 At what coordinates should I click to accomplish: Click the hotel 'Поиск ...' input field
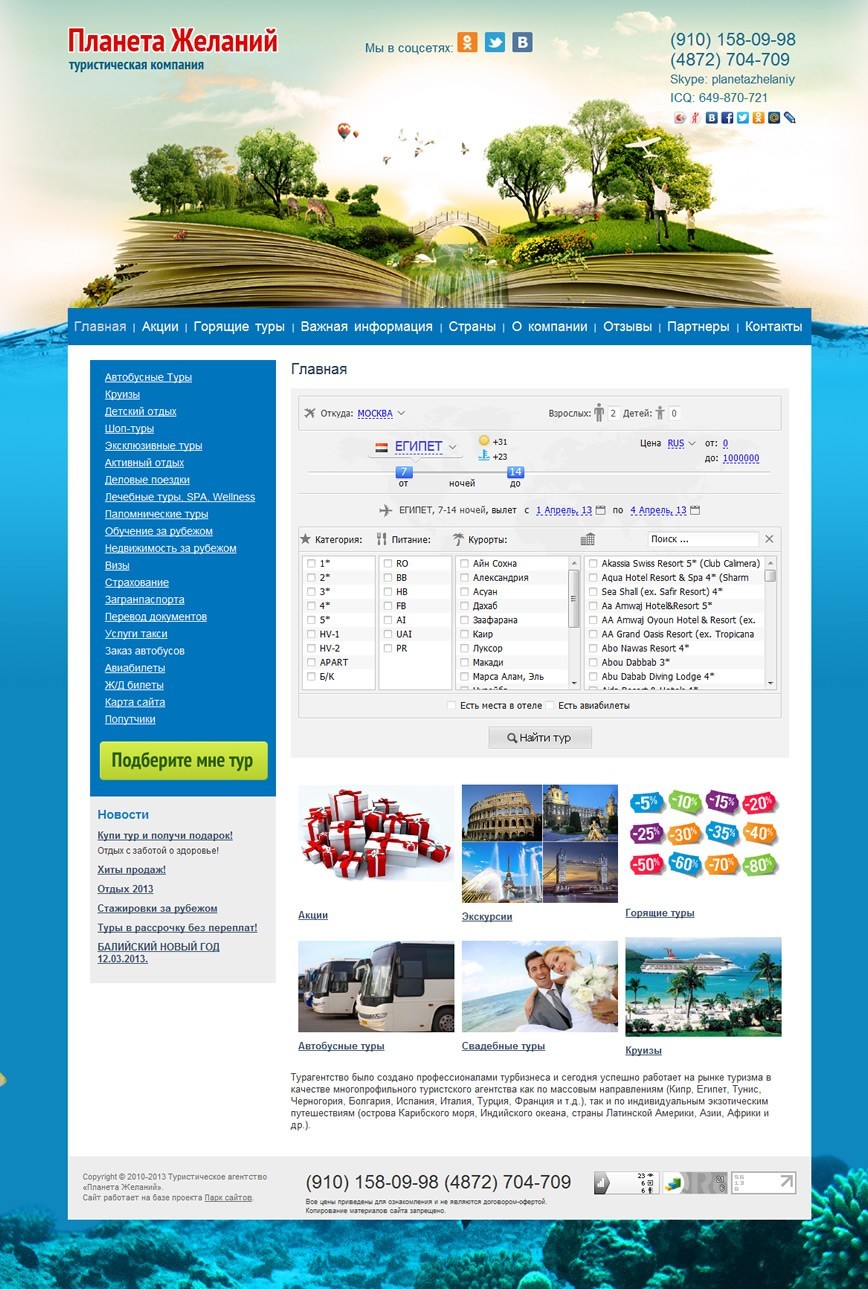point(702,539)
